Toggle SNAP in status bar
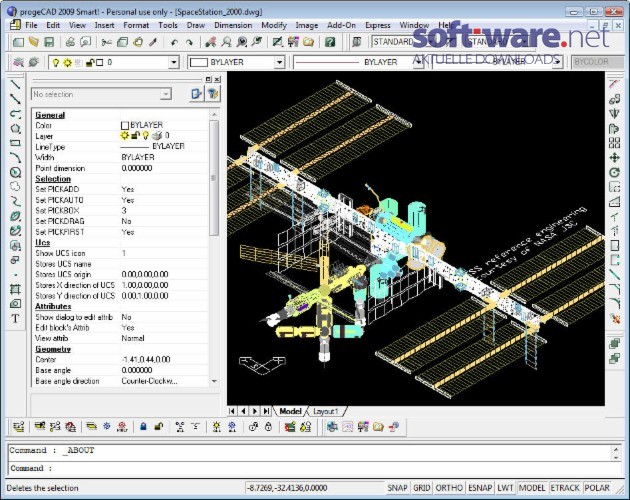Image resolution: width=630 pixels, height=500 pixels. tap(397, 488)
